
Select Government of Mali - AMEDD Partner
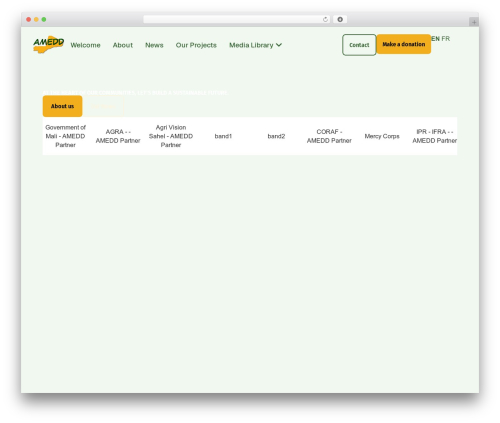point(65,136)
